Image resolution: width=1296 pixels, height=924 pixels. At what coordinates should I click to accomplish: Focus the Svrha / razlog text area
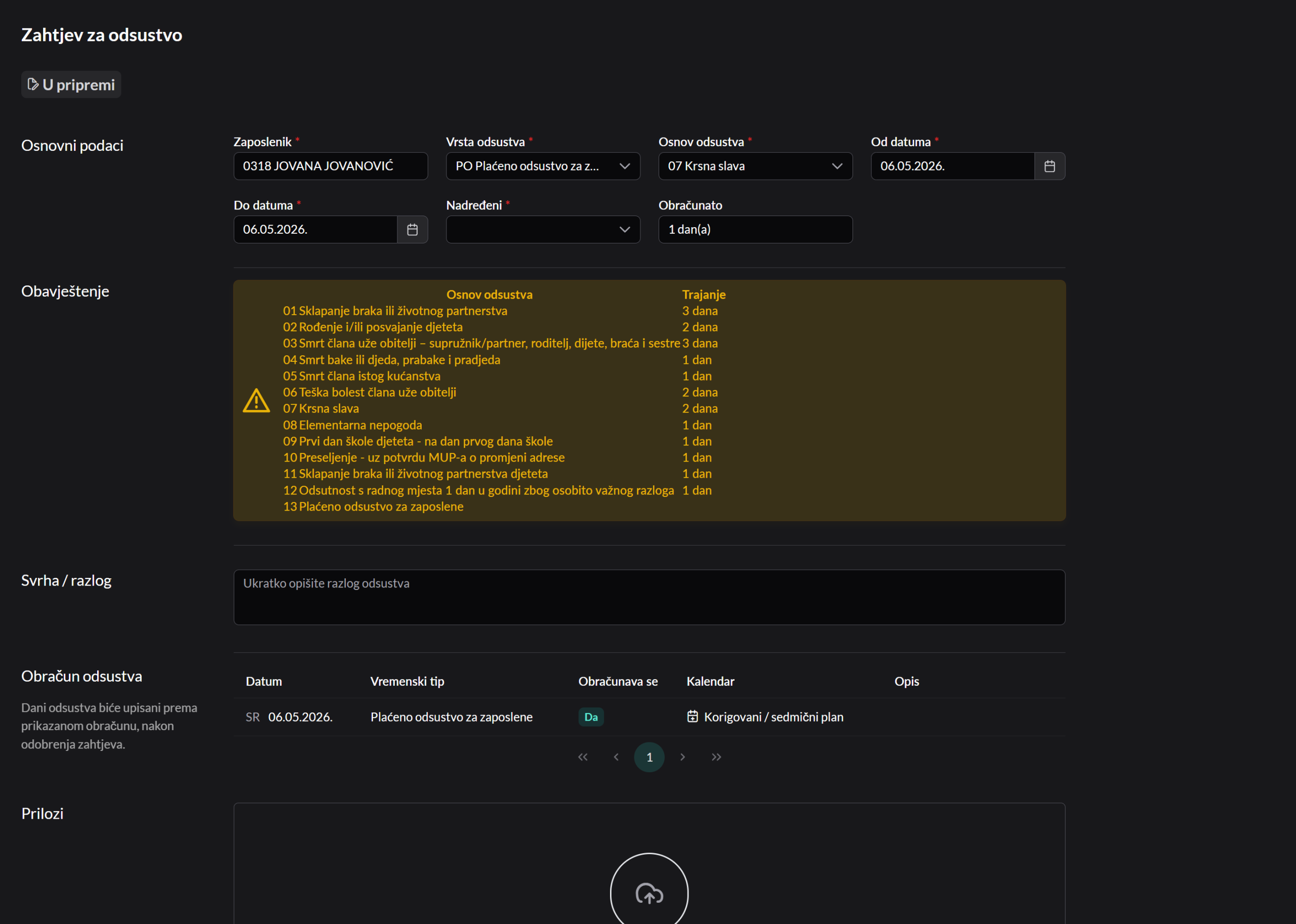[649, 598]
